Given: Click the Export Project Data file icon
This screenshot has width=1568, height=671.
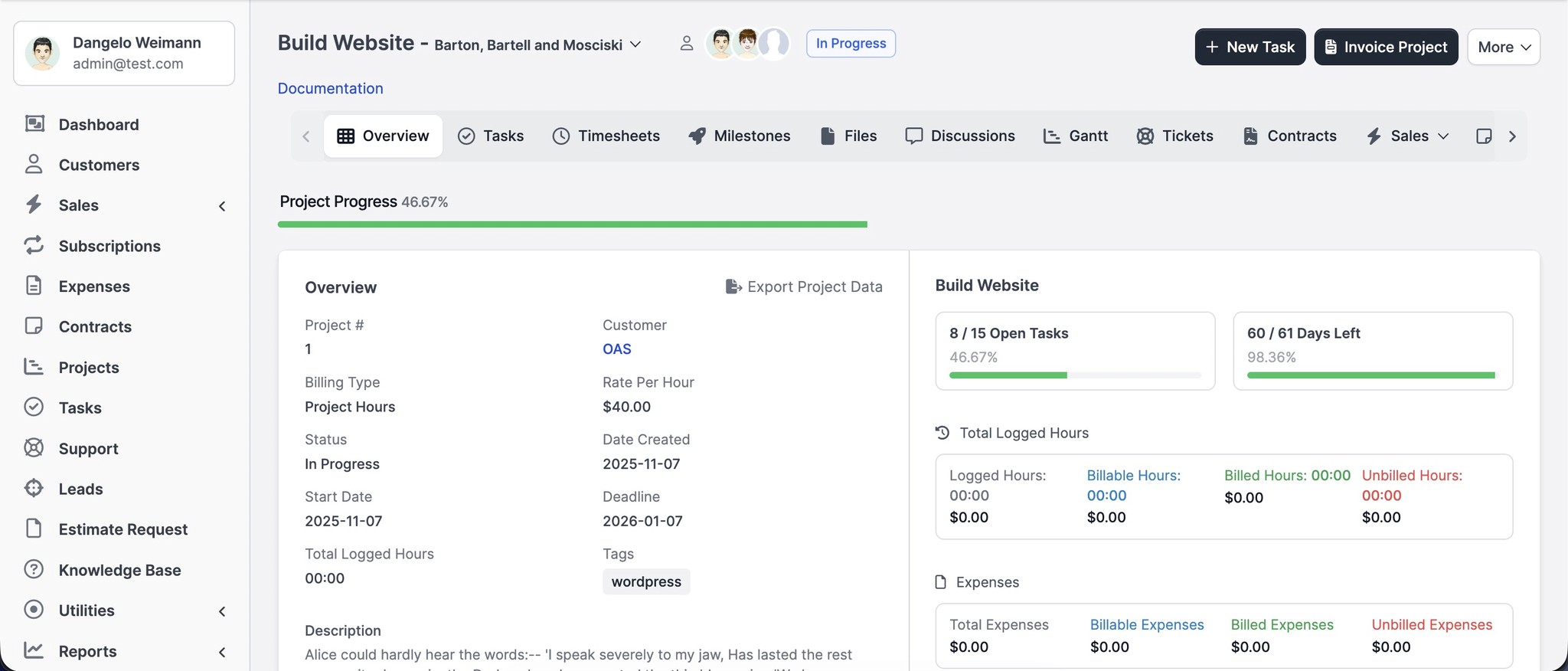Looking at the screenshot, I should 733,286.
